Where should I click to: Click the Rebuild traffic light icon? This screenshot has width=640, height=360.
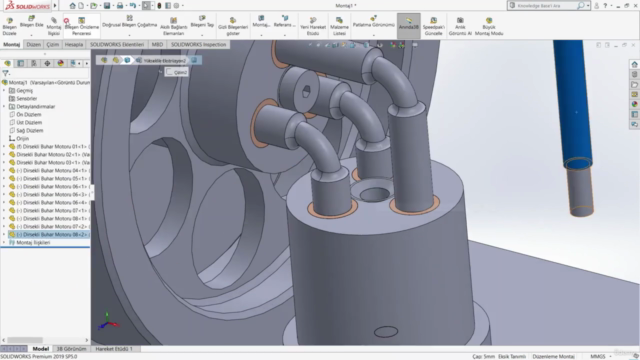pos(159,6)
